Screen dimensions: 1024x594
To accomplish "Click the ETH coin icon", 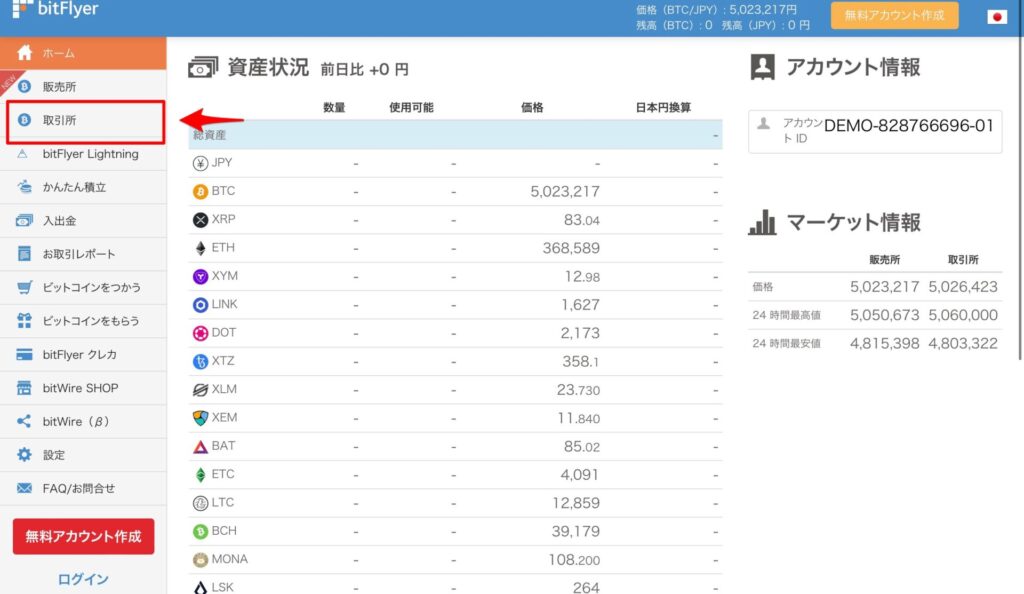I will pyautogui.click(x=200, y=248).
